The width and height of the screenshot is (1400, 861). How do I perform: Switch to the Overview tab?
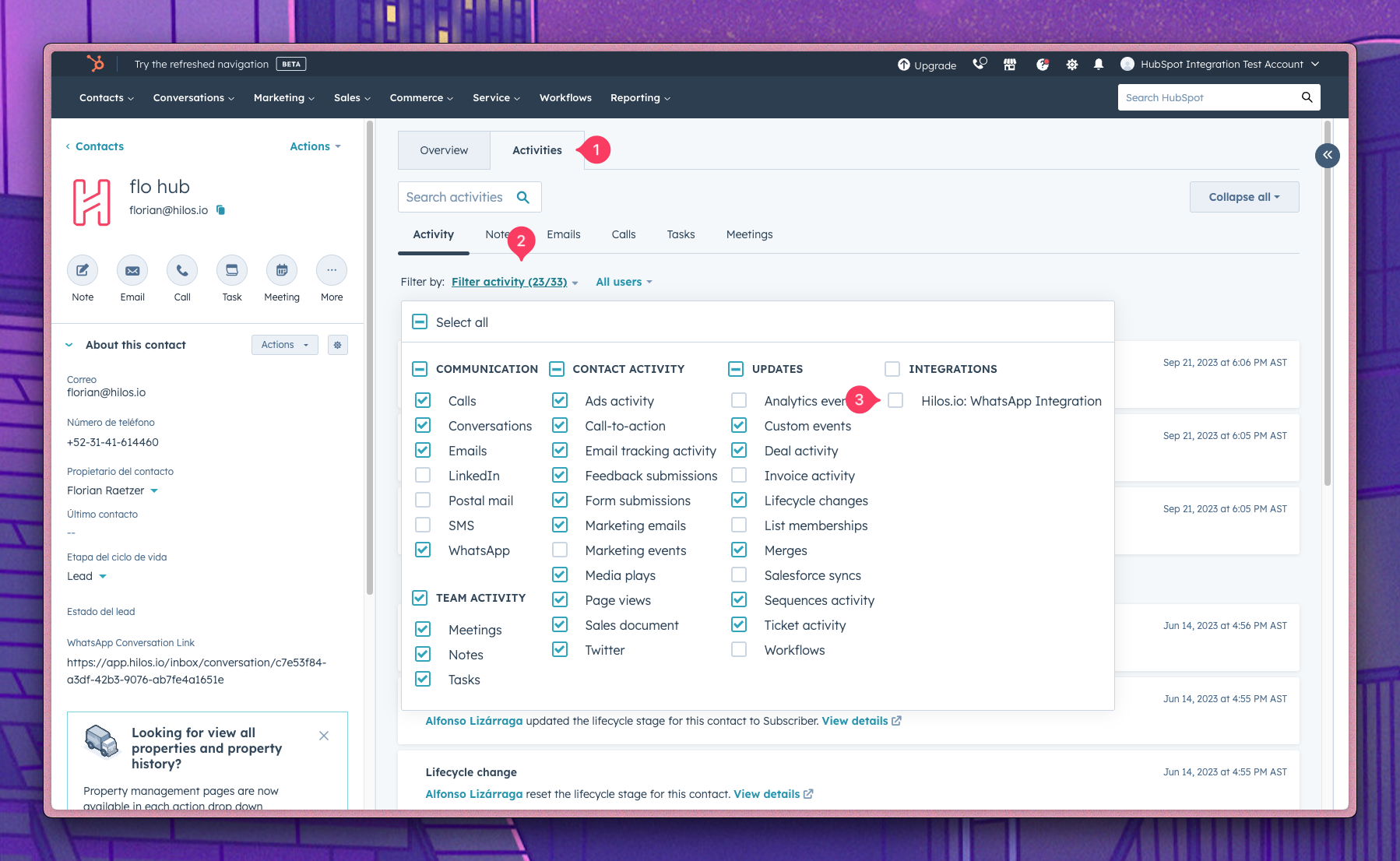tap(444, 149)
